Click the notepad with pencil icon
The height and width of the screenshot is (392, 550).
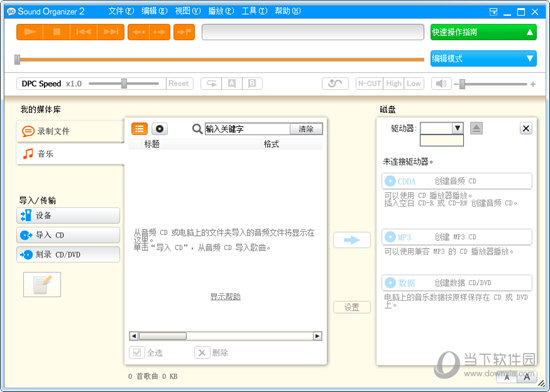(42, 284)
